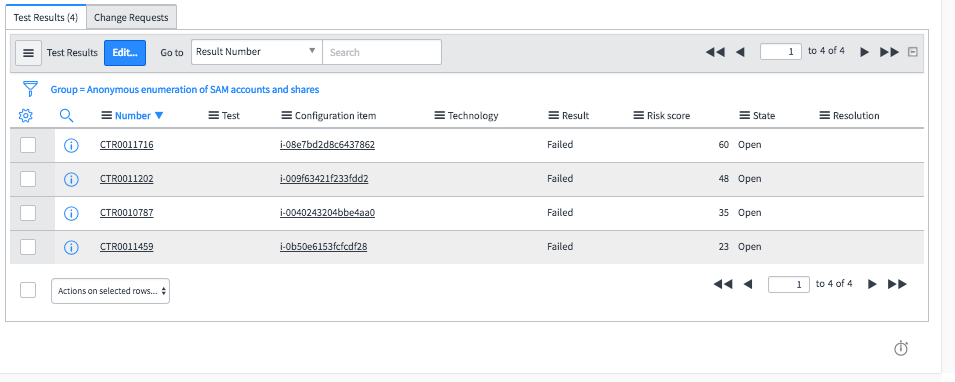Select checkbox for row CTR0011202
955x382 pixels.
[x=28, y=179]
